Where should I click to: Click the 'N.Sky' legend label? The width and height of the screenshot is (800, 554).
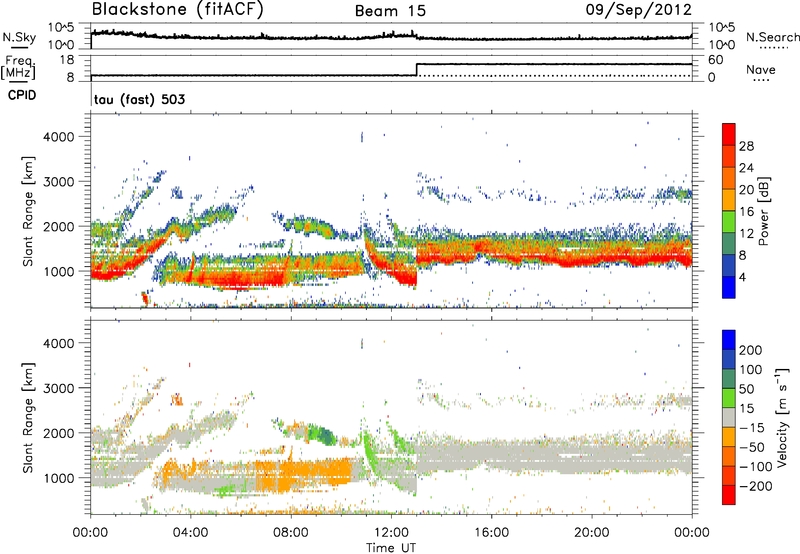(x=19, y=37)
